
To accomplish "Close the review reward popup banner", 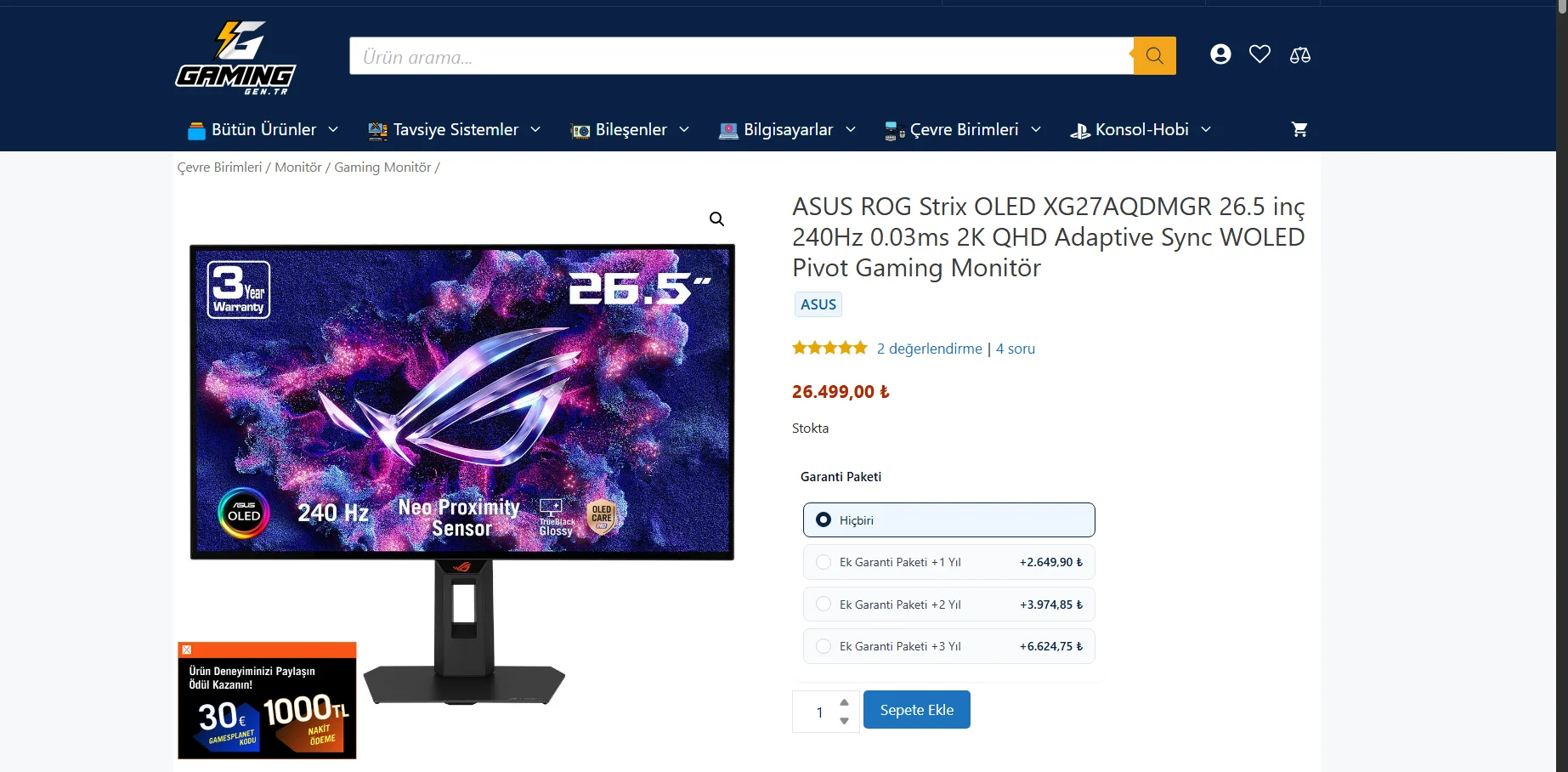I will pos(187,650).
